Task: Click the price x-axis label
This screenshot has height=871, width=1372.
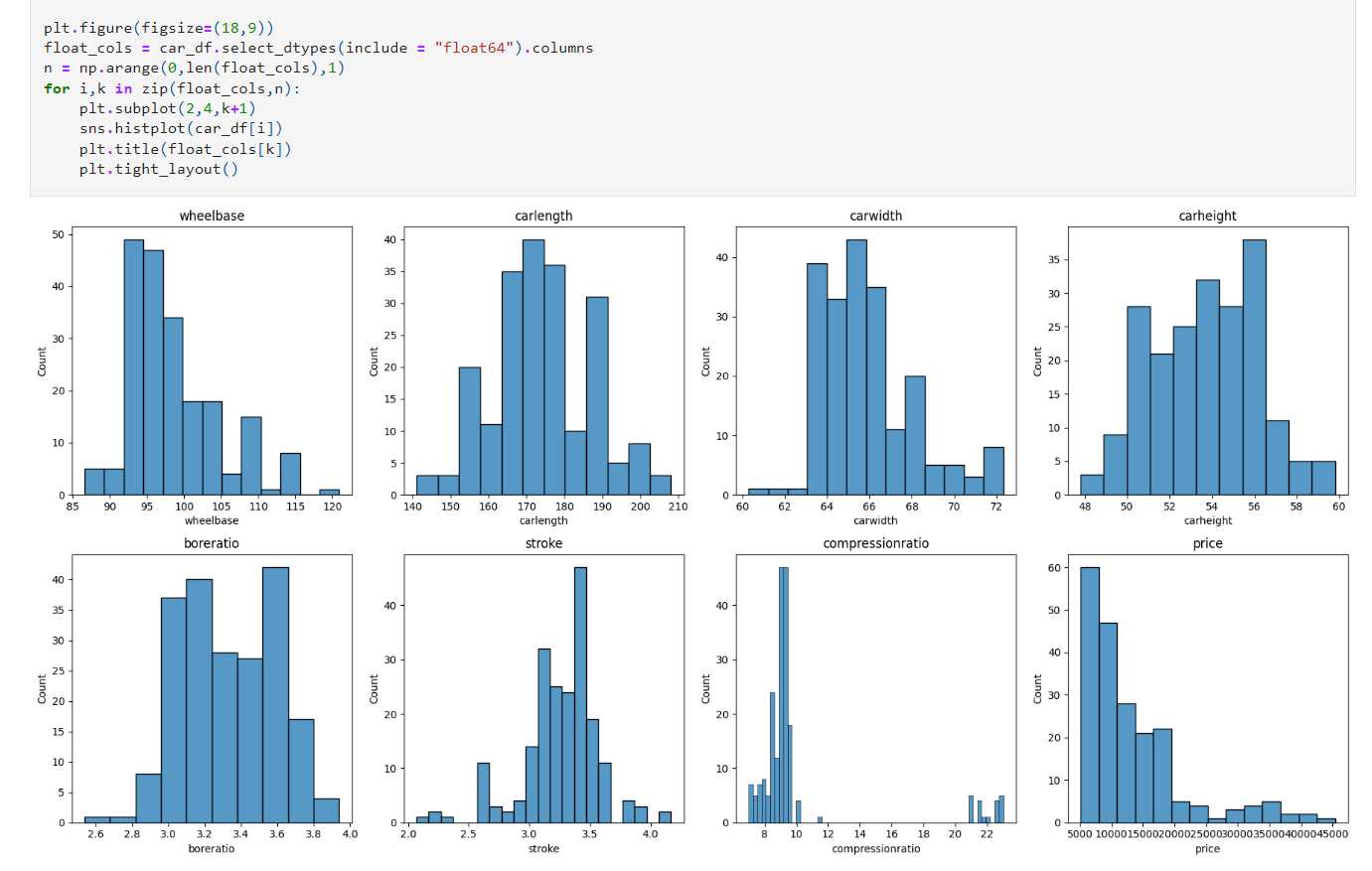Action: tap(1207, 848)
